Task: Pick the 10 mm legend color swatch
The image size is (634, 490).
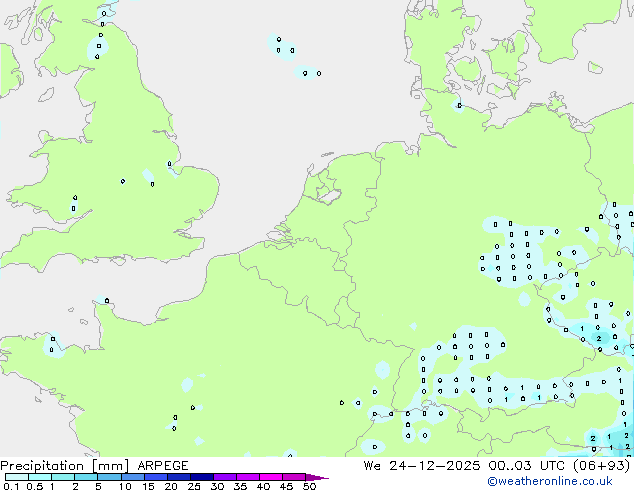Action: 134,477
